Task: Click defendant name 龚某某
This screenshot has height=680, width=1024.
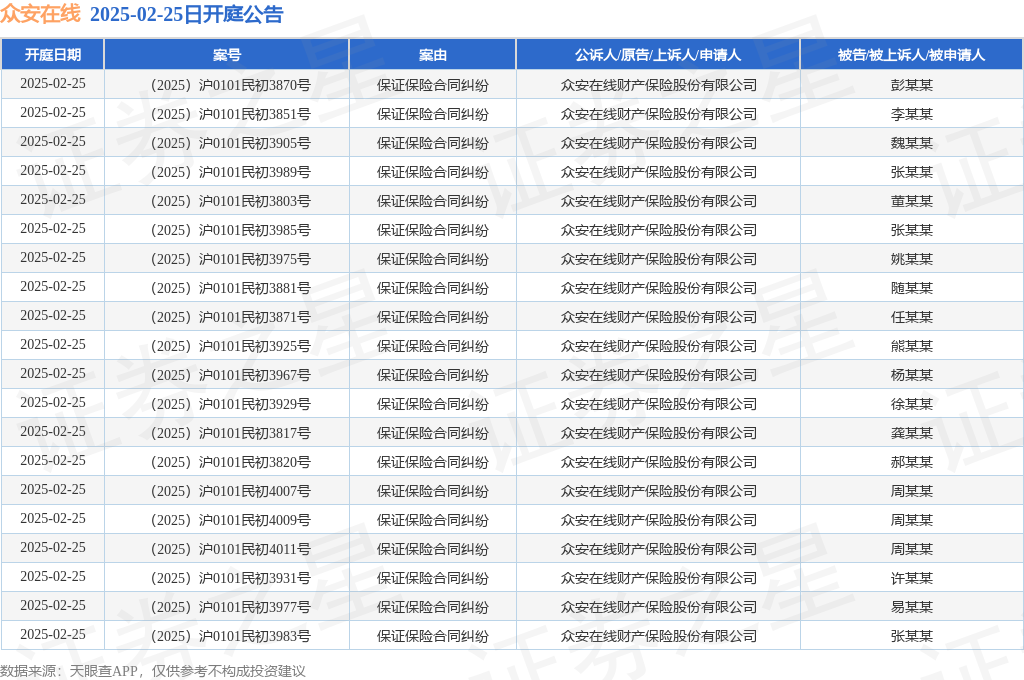Action: 912,433
